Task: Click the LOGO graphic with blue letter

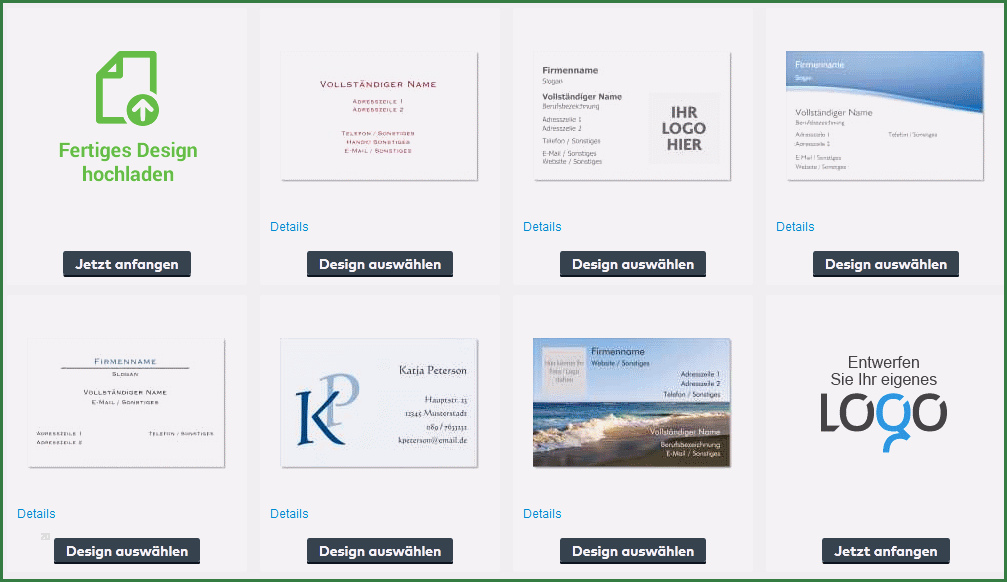Action: (x=883, y=414)
